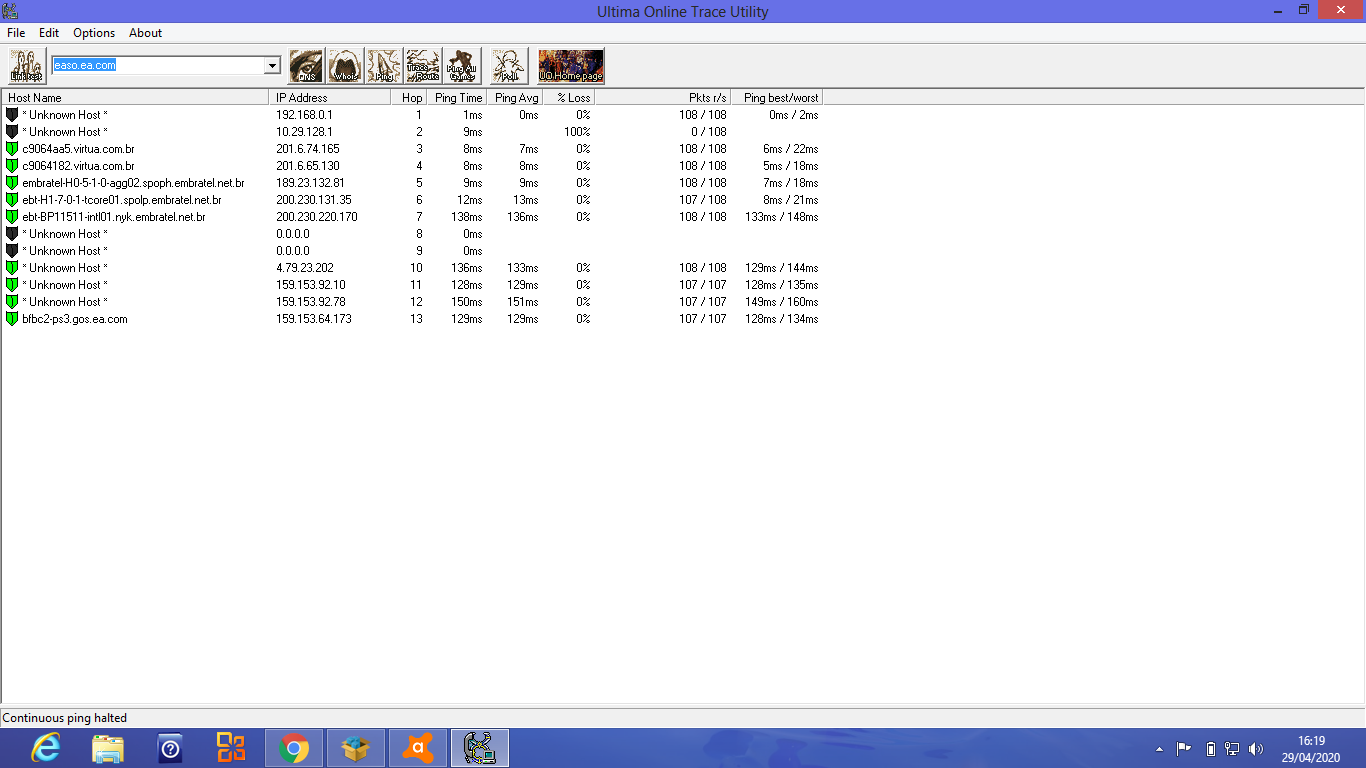Click the % Loss column header
This screenshot has height=768, width=1366.
pos(569,98)
